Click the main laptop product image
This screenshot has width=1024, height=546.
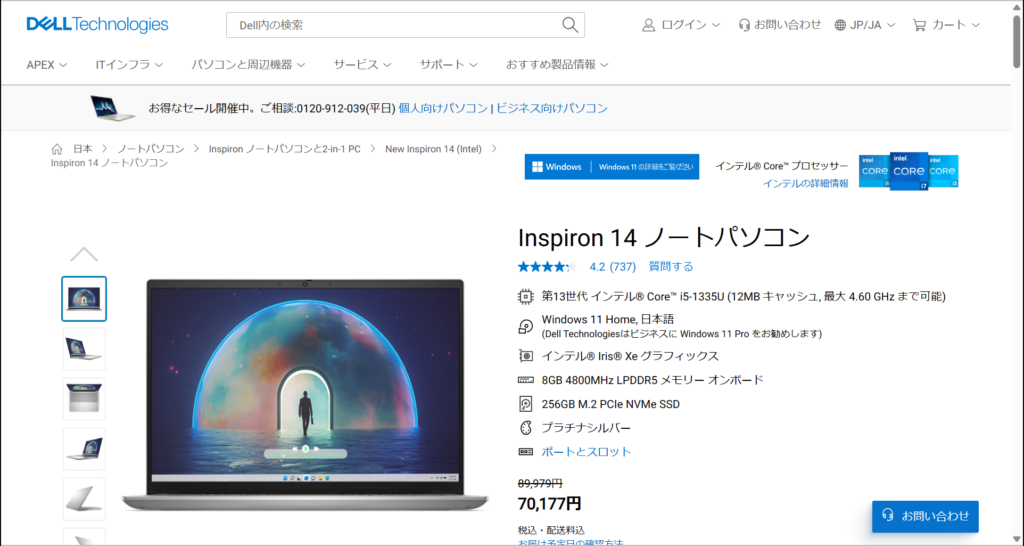coord(305,395)
